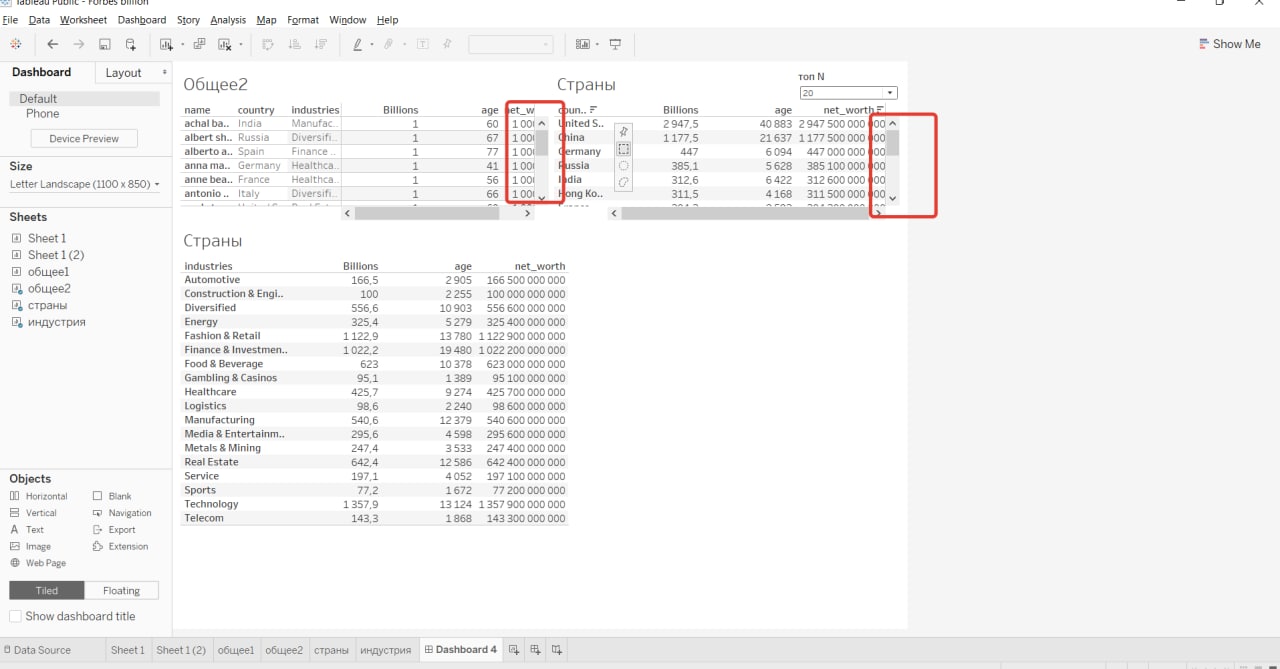Click the New Dashboard tab icon
The width and height of the screenshot is (1280, 669).
(x=535, y=650)
